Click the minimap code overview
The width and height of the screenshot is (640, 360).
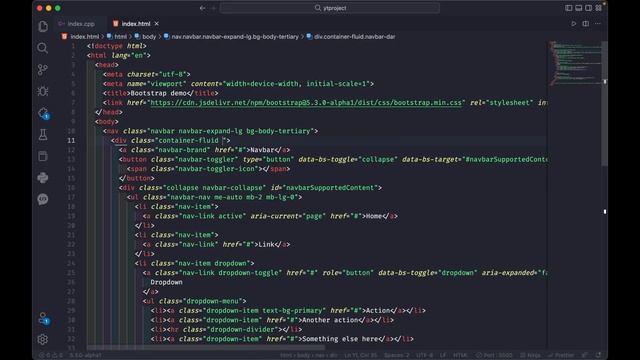[575, 62]
